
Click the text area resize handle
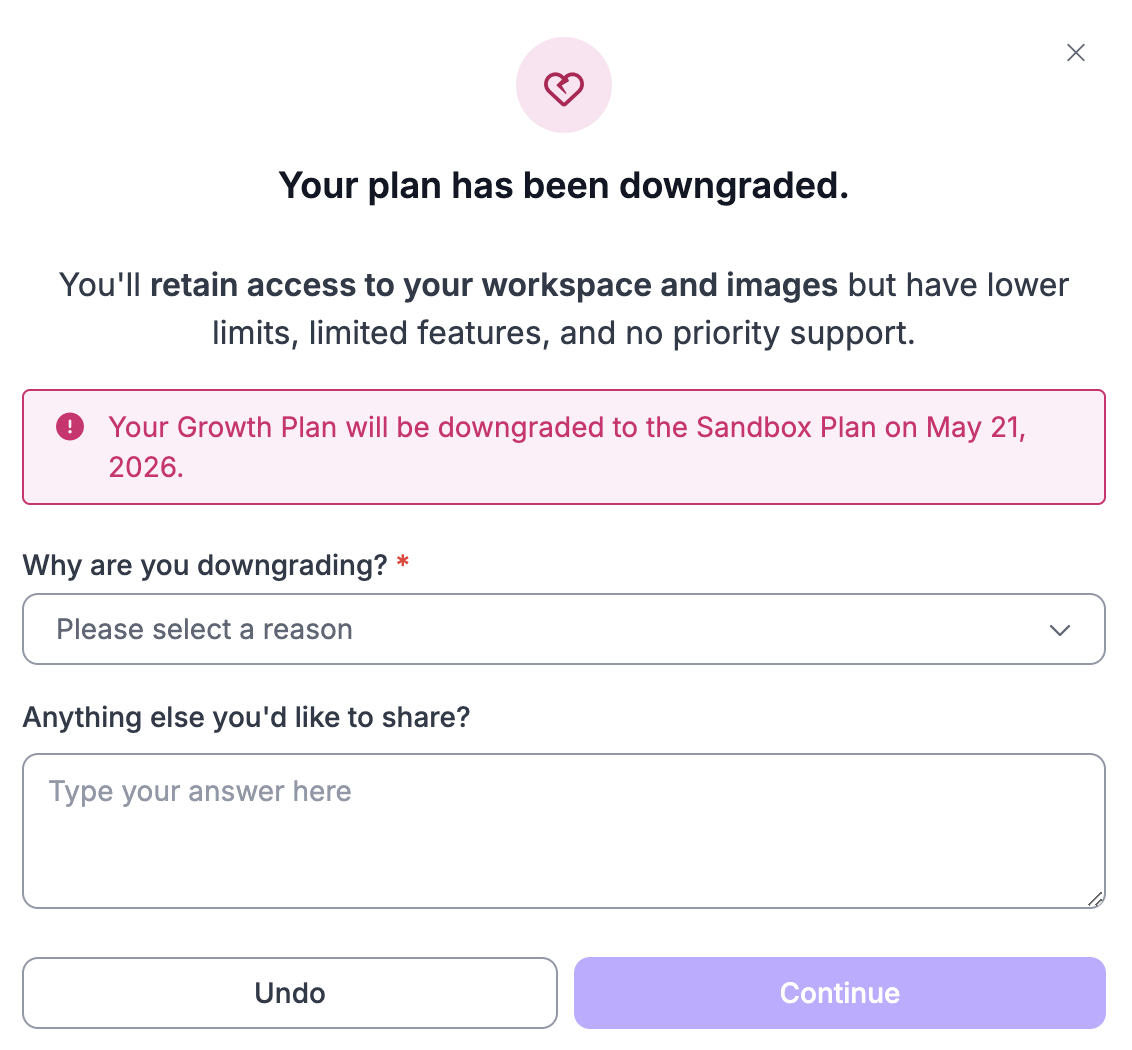1095,899
